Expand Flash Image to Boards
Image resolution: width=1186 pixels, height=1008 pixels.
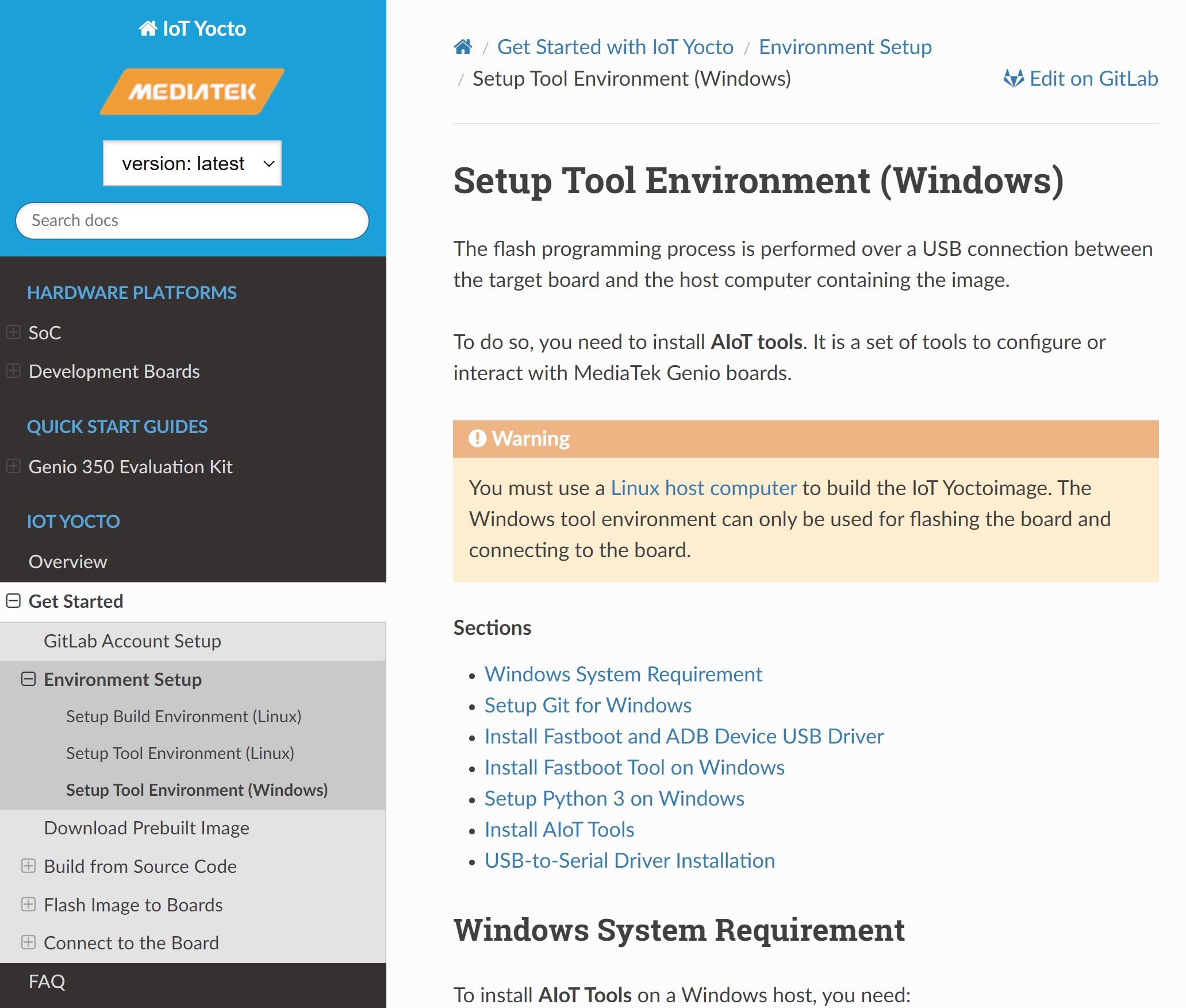[28, 904]
